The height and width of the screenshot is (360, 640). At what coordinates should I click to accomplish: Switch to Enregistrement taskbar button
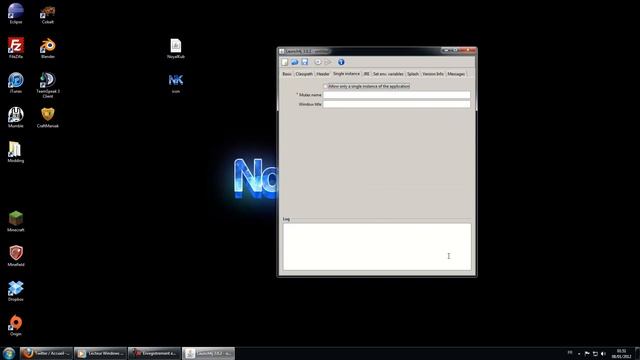154,353
